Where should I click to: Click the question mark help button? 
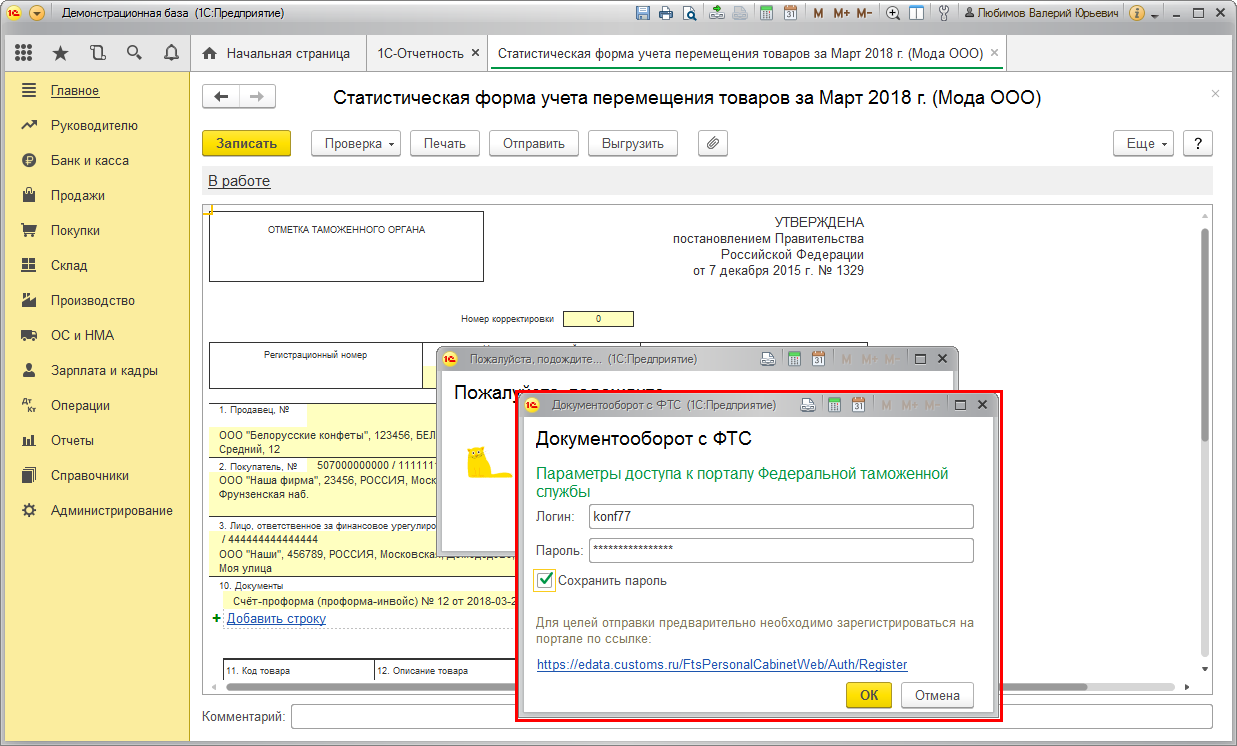(x=1198, y=144)
